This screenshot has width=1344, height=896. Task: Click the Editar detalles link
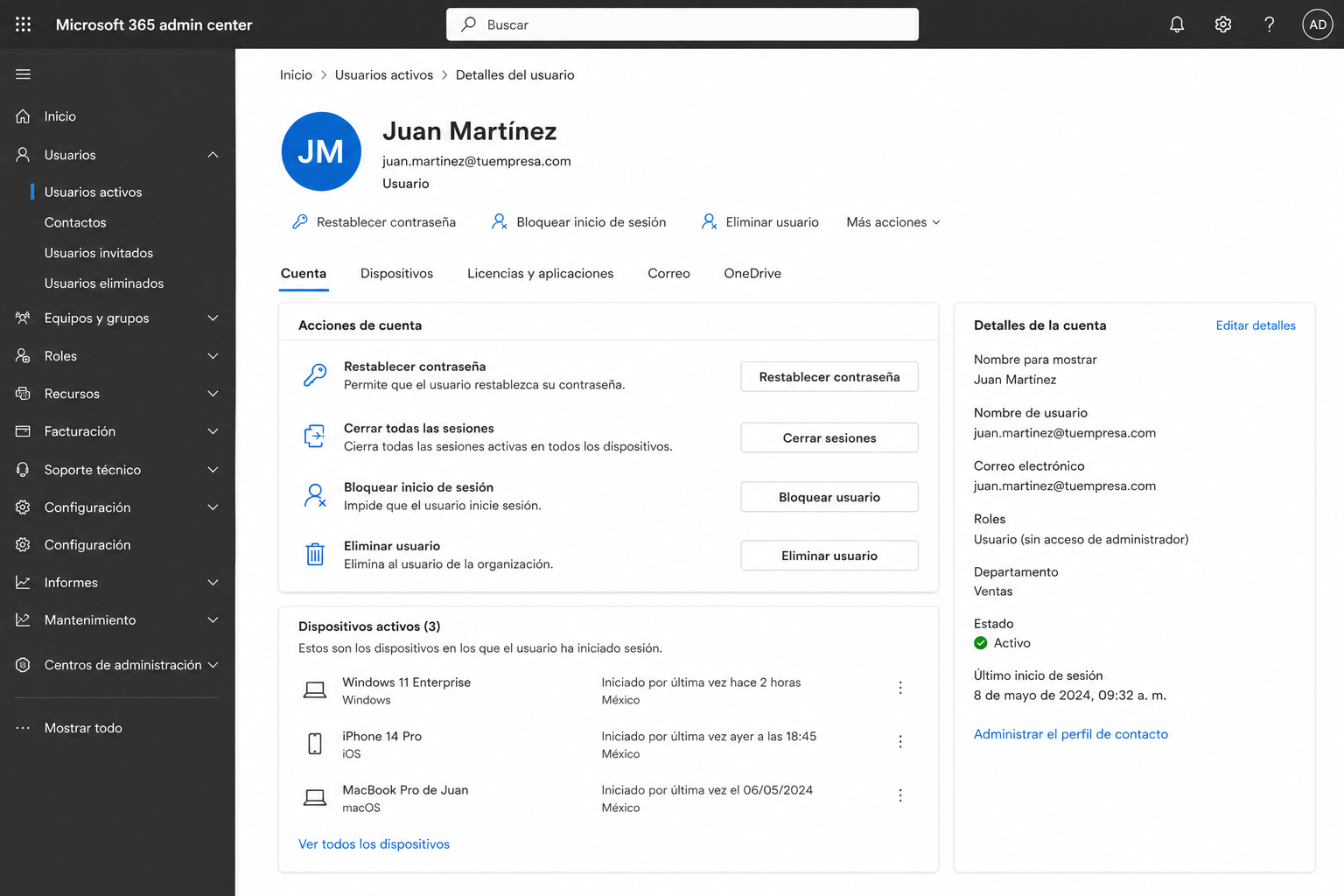click(1256, 325)
